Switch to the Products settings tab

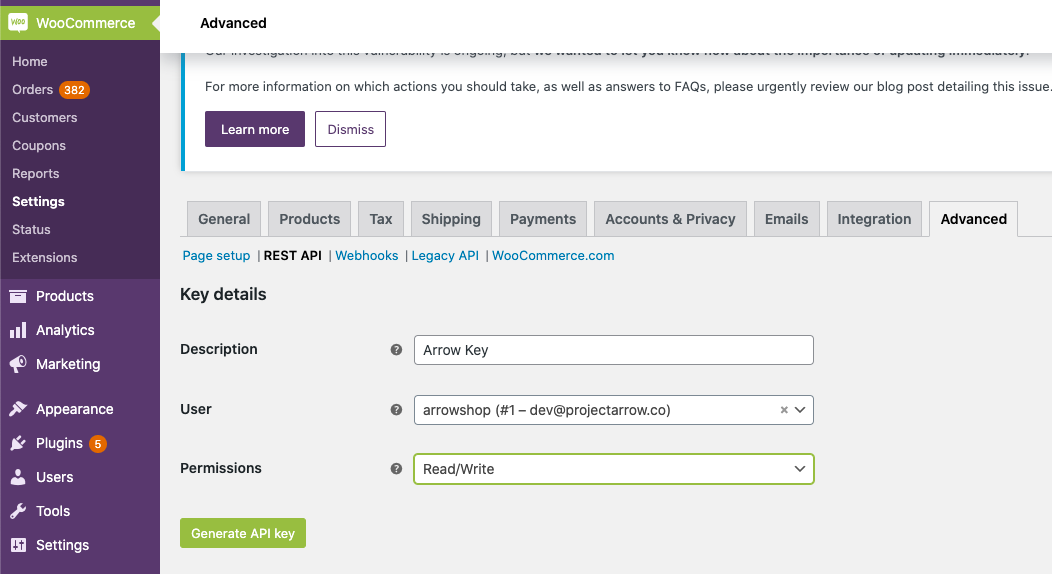pos(309,219)
